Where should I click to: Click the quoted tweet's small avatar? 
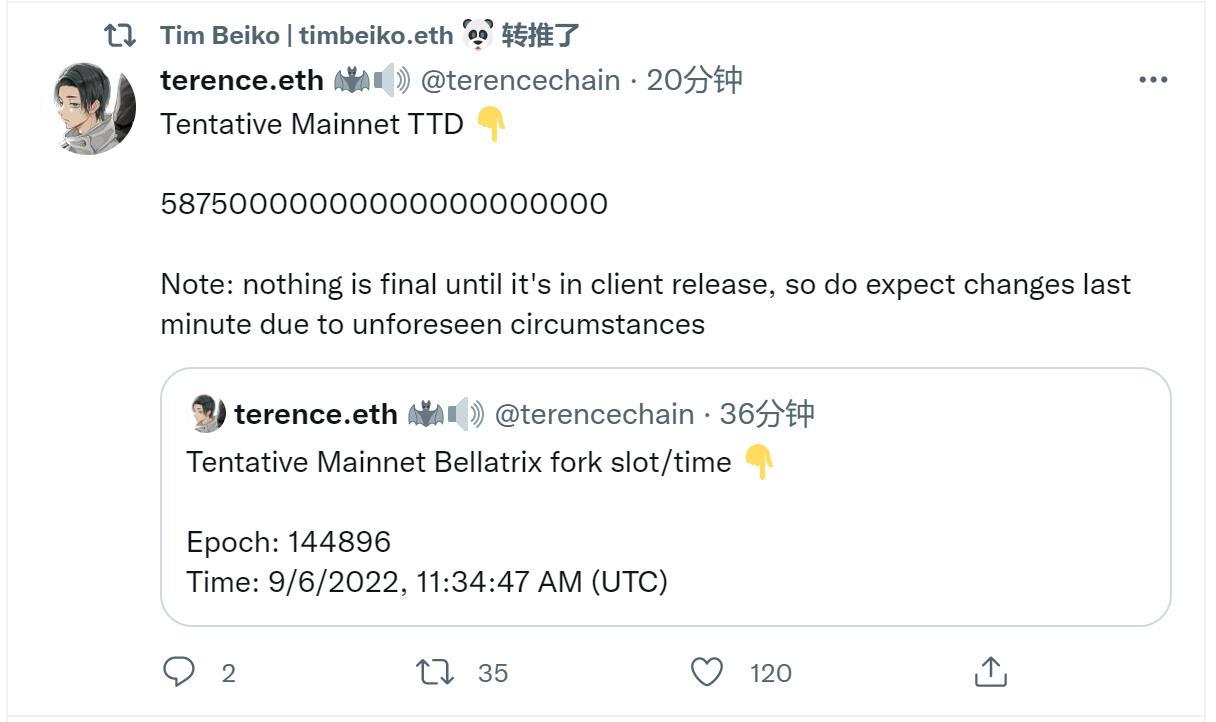[205, 413]
